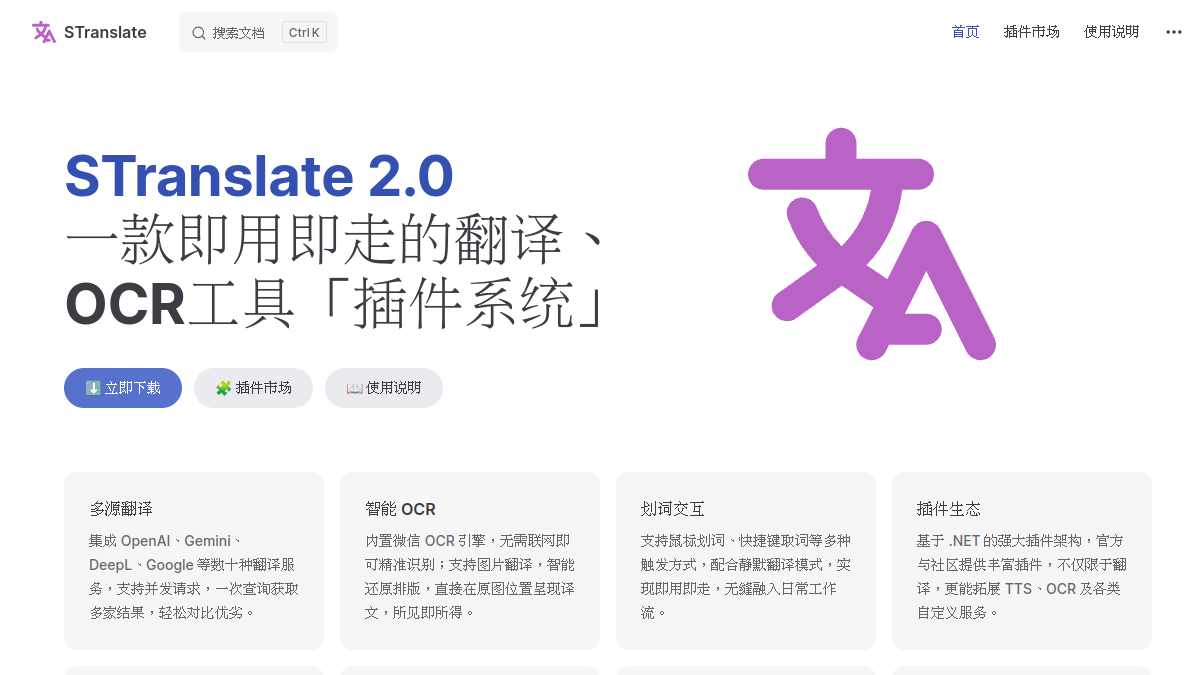This screenshot has height=675, width=1200.
Task: Expand the three-dots extra menu
Action: [1174, 32]
